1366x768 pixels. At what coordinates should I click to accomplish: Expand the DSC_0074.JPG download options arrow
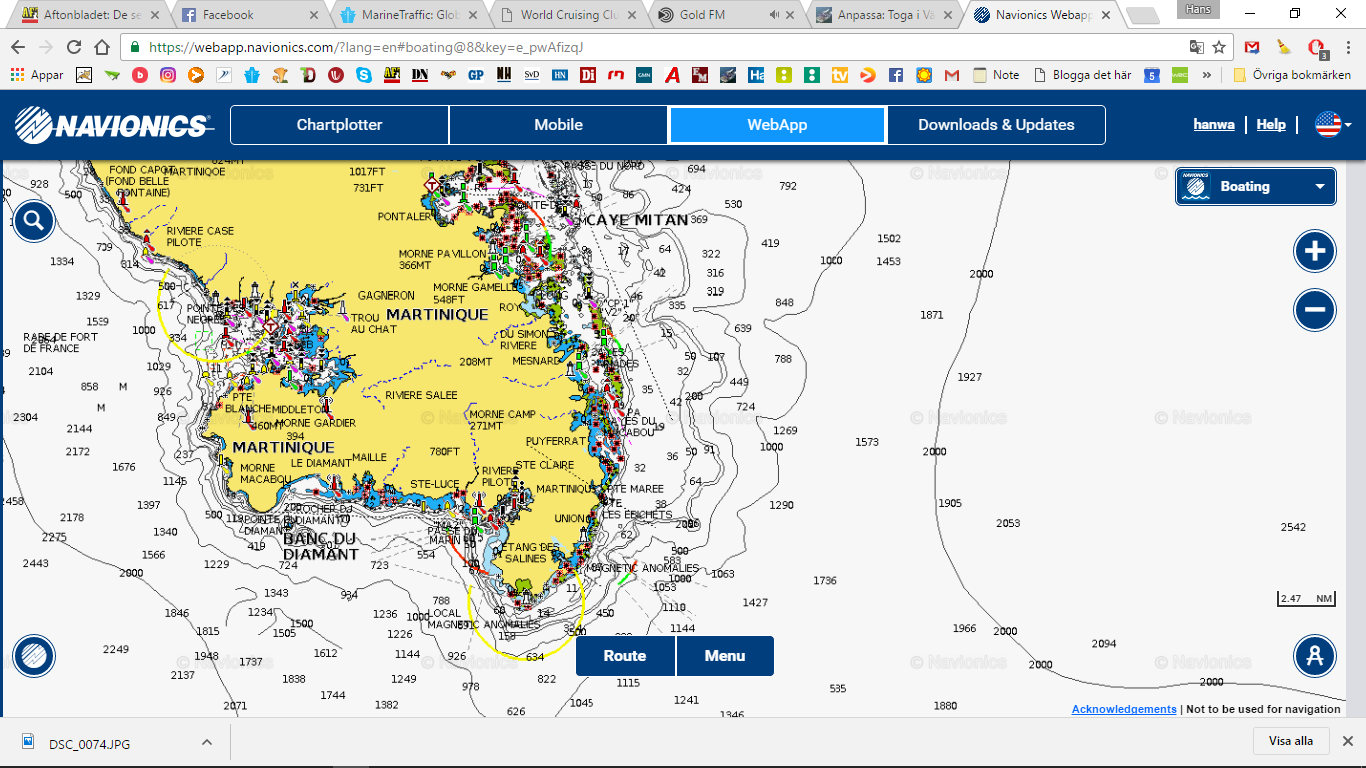[x=207, y=743]
